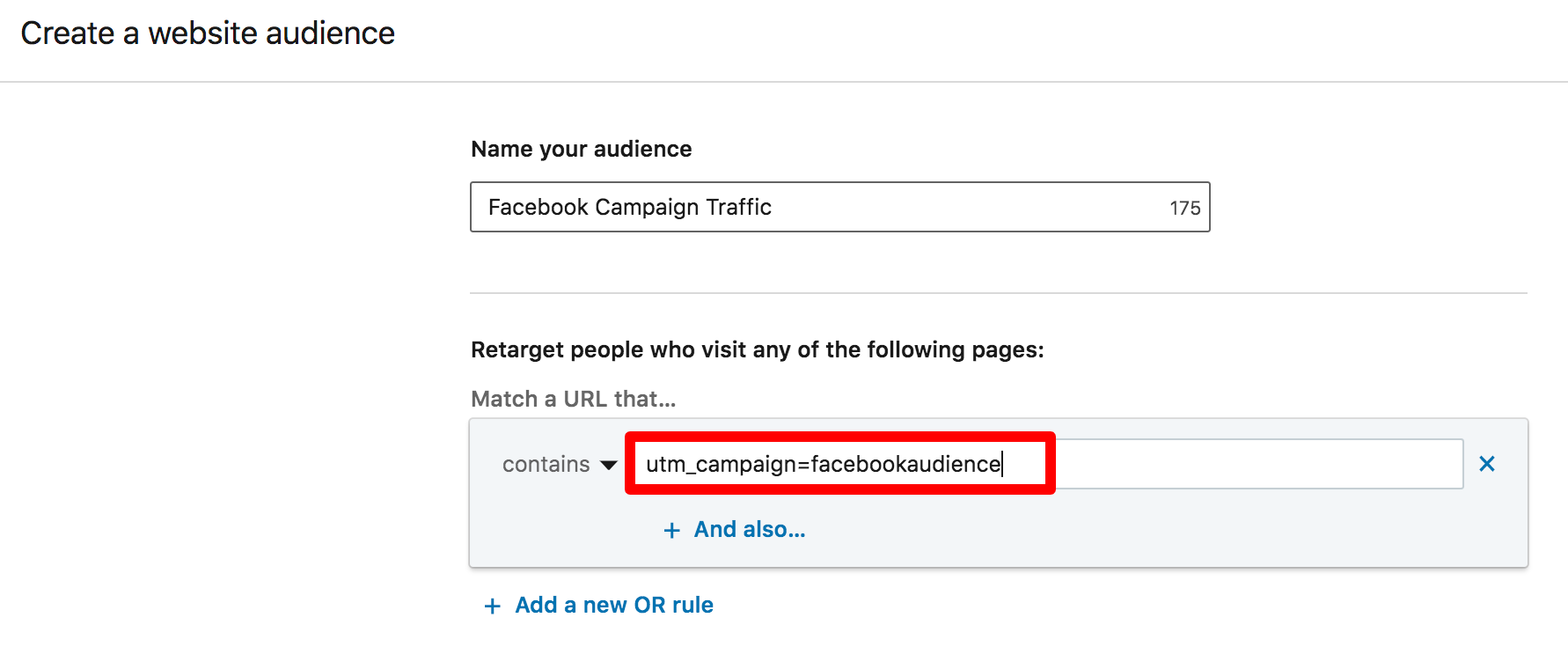The image size is (1568, 669).
Task: Click 'And also...' to add condition
Action: pyautogui.click(x=735, y=529)
